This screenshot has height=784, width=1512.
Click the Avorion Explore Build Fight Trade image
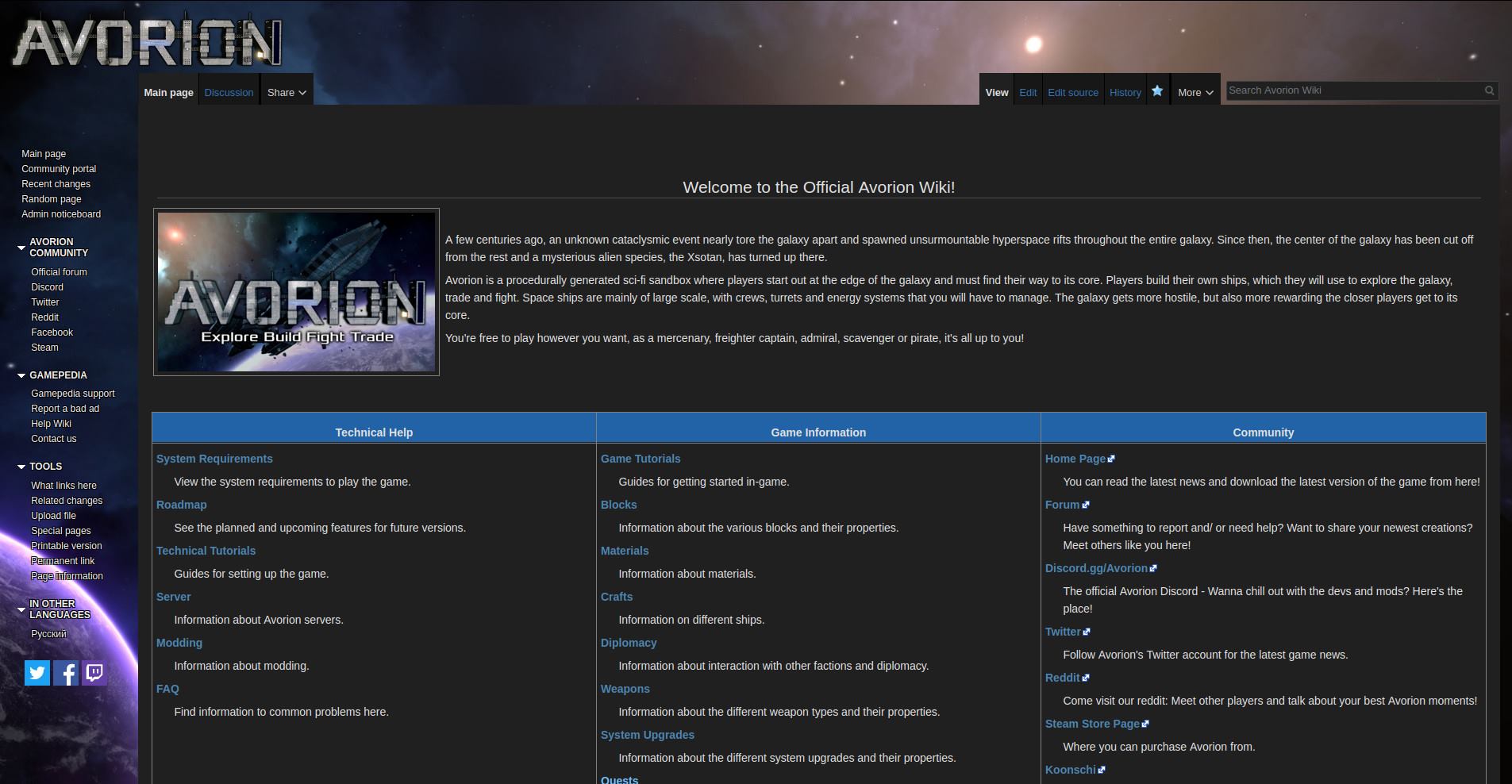pyautogui.click(x=296, y=292)
